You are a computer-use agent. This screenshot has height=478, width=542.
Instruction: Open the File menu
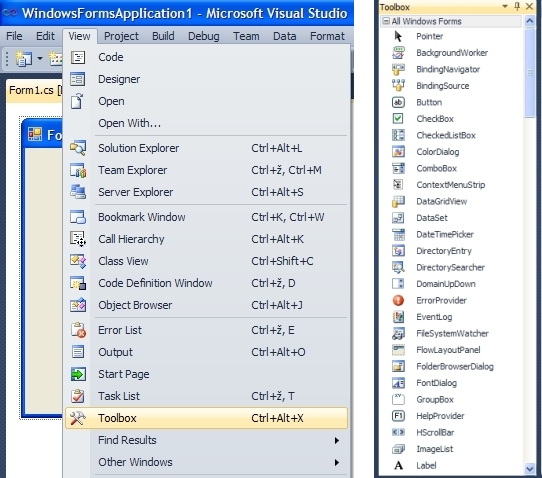click(x=14, y=36)
